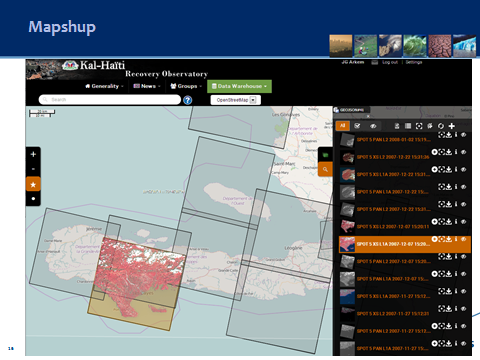Click the orange magnifier search tab on map
The image size is (480, 360).
[x=325, y=169]
